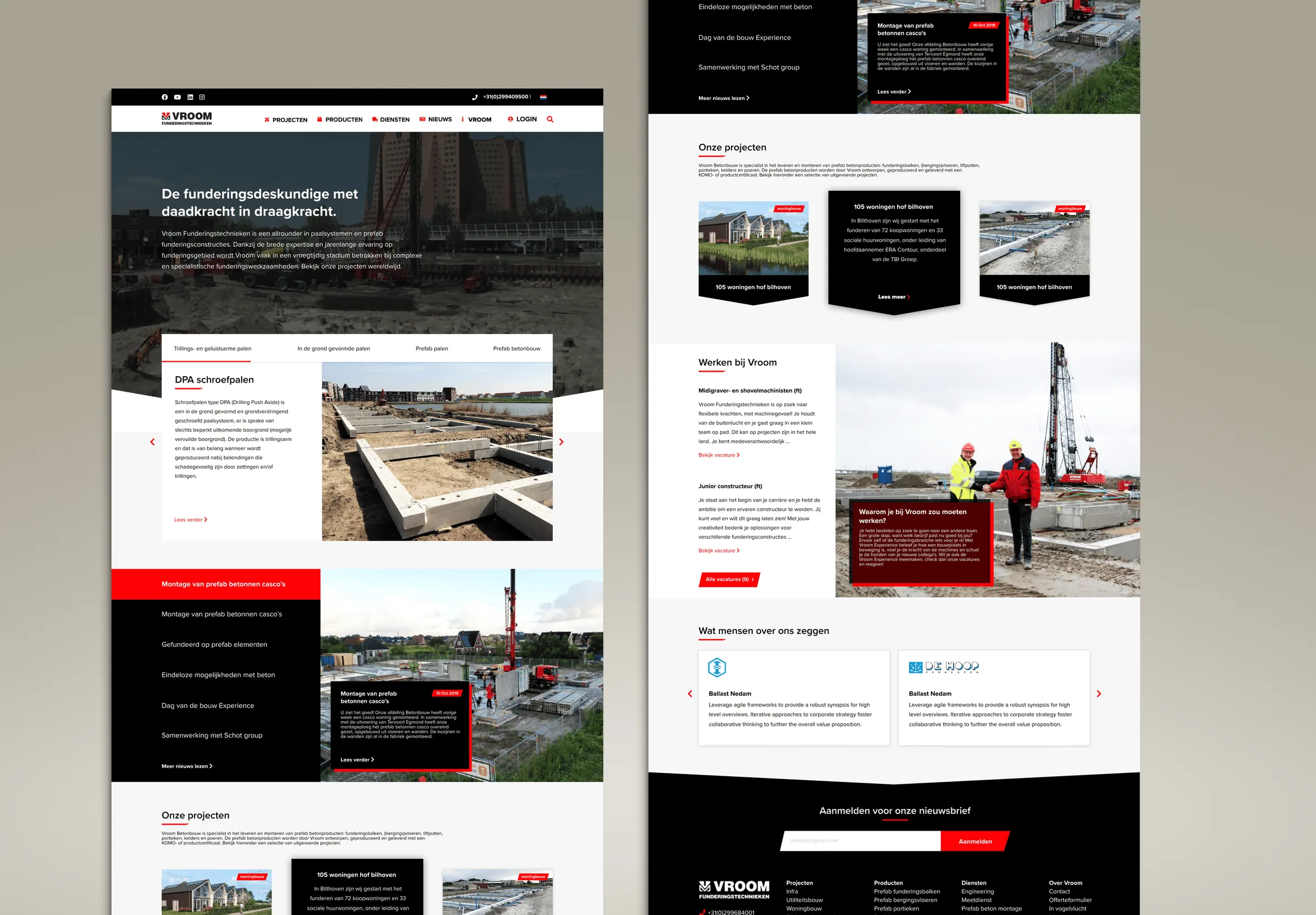Show previous testimonial with the left arrow
The height and width of the screenshot is (915, 1316).
[x=690, y=694]
